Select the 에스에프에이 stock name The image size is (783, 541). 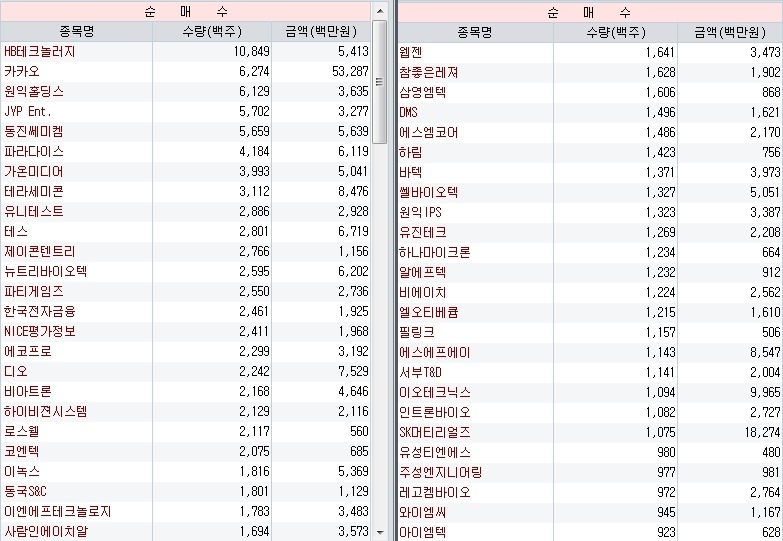[434, 352]
